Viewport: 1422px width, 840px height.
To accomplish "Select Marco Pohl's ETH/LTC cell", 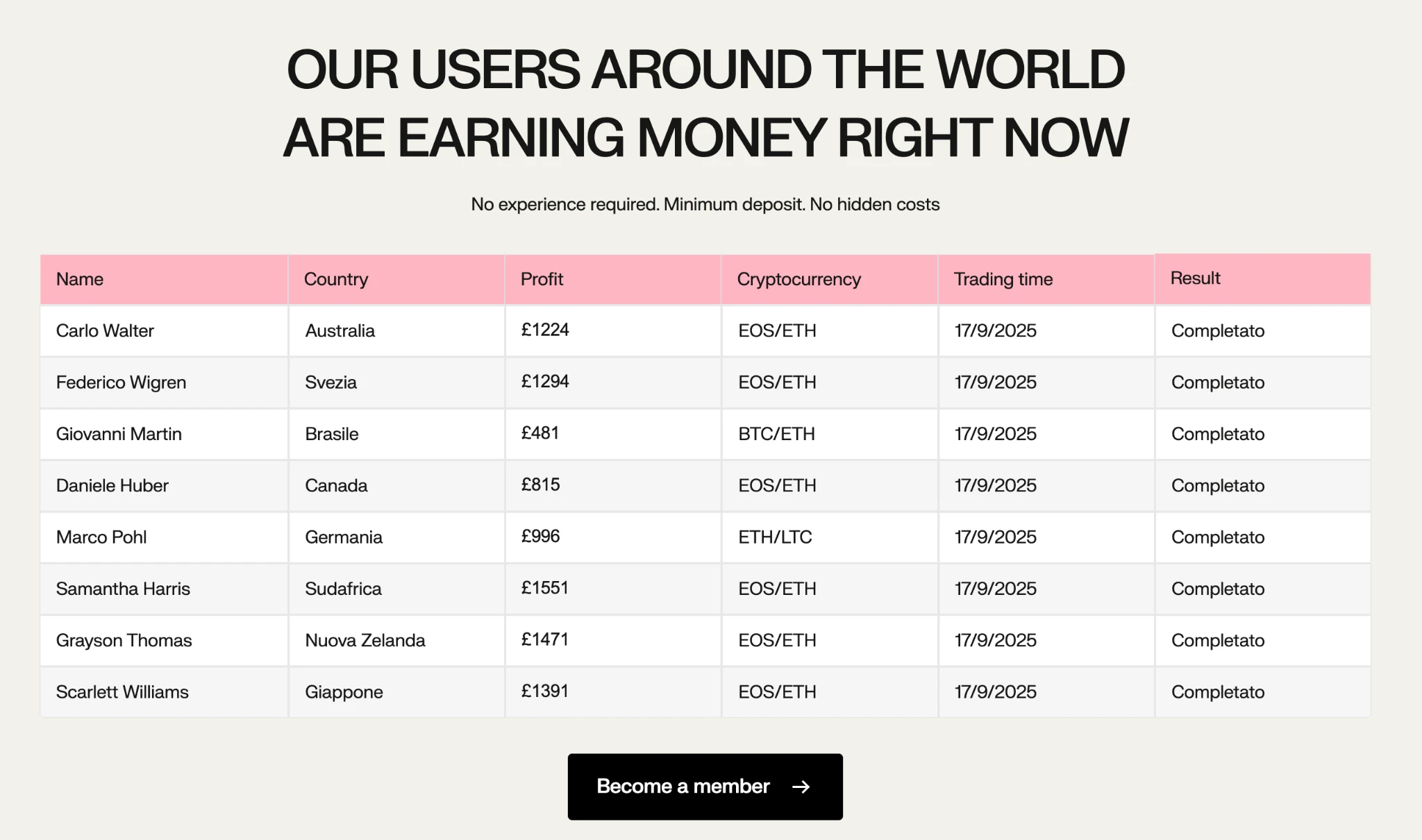I will point(830,537).
